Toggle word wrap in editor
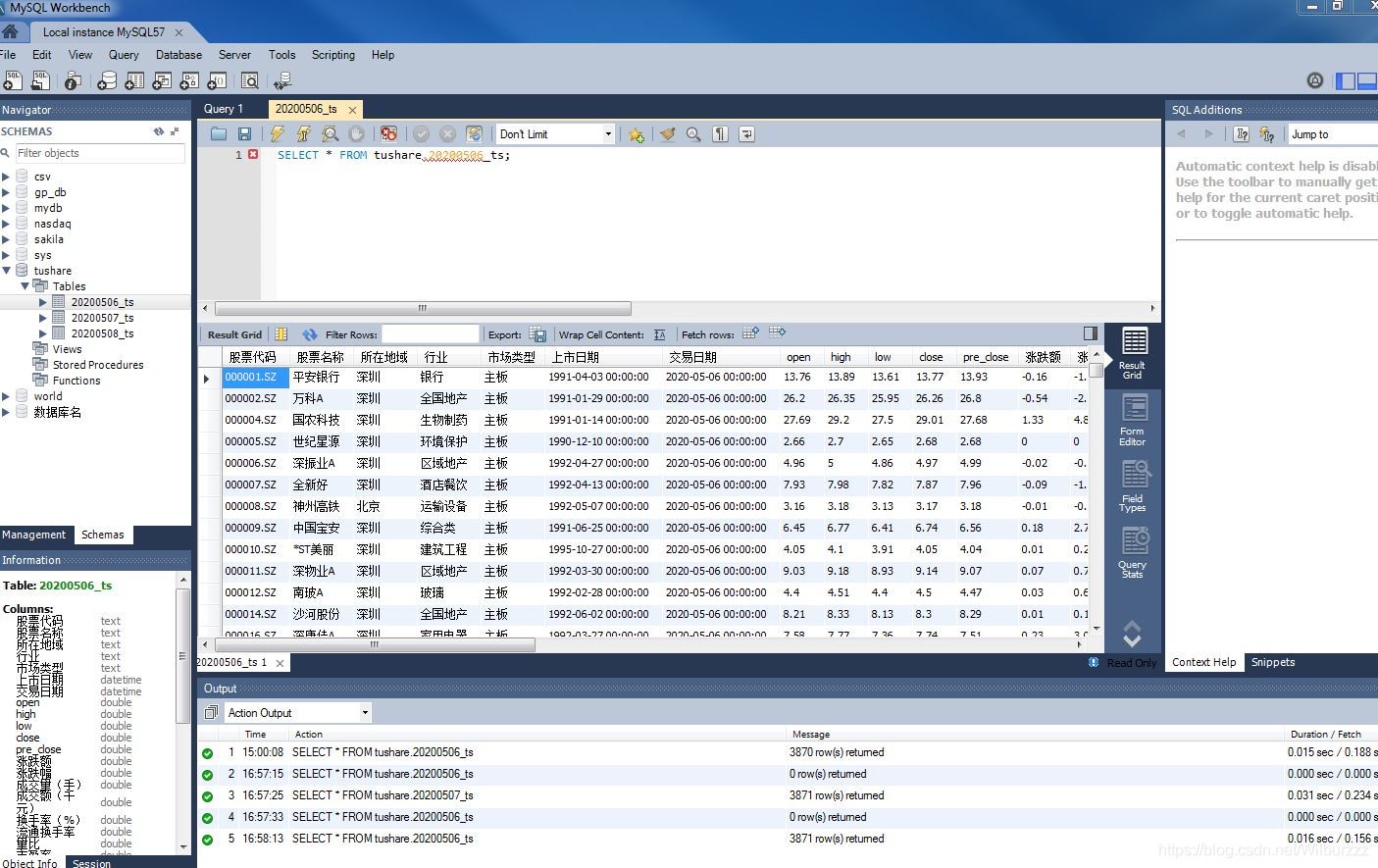The height and width of the screenshot is (868, 1378). tap(746, 134)
